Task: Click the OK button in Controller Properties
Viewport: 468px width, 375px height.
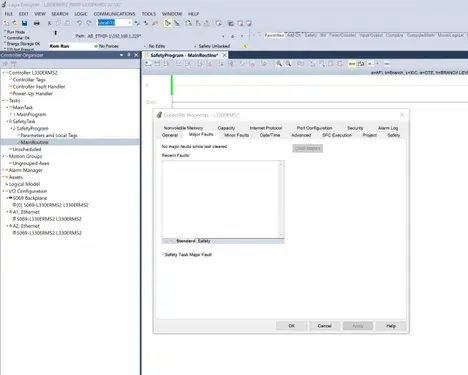Action: coord(291,326)
